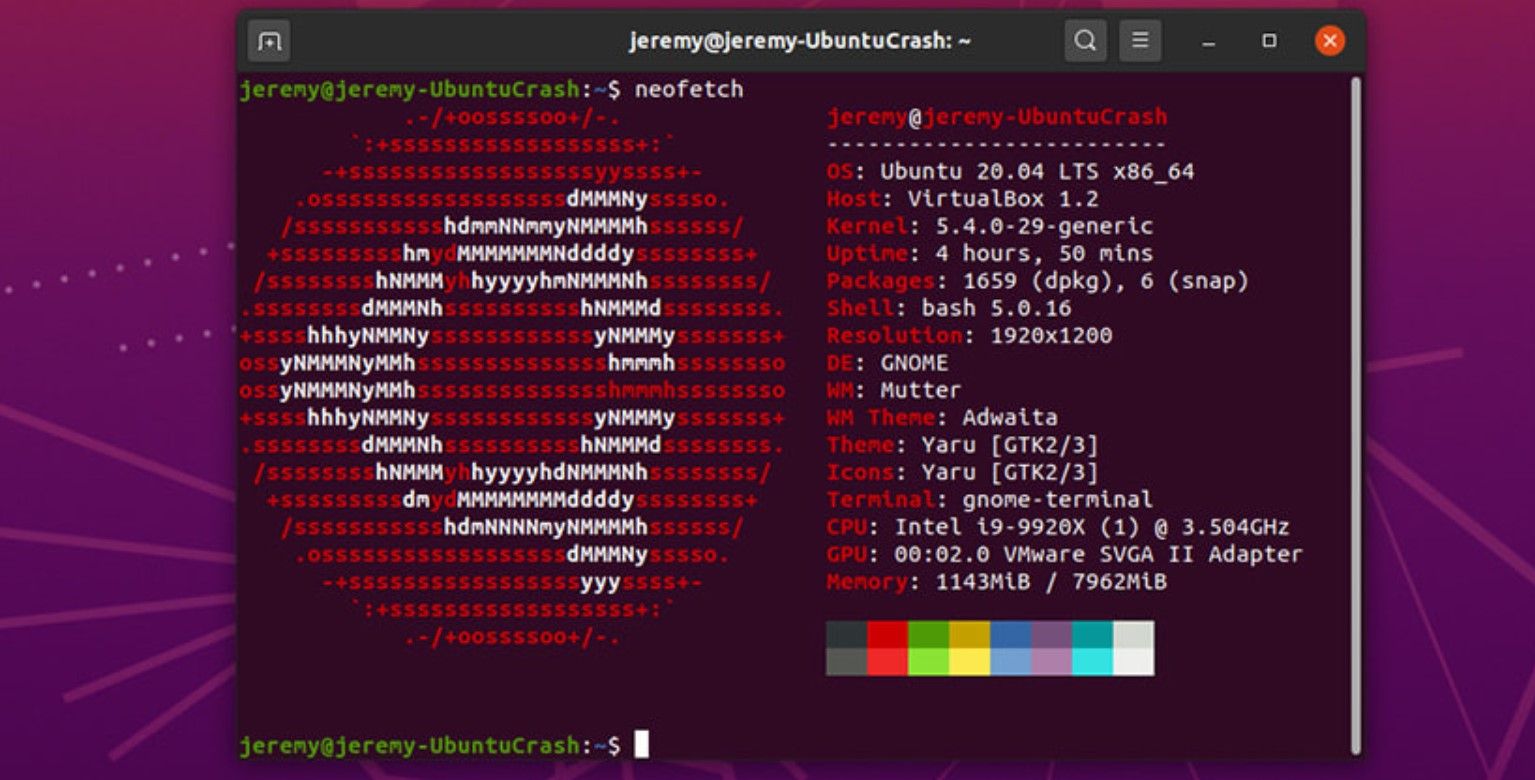Click the WM line Mutter
1535x780 pixels.
click(894, 390)
